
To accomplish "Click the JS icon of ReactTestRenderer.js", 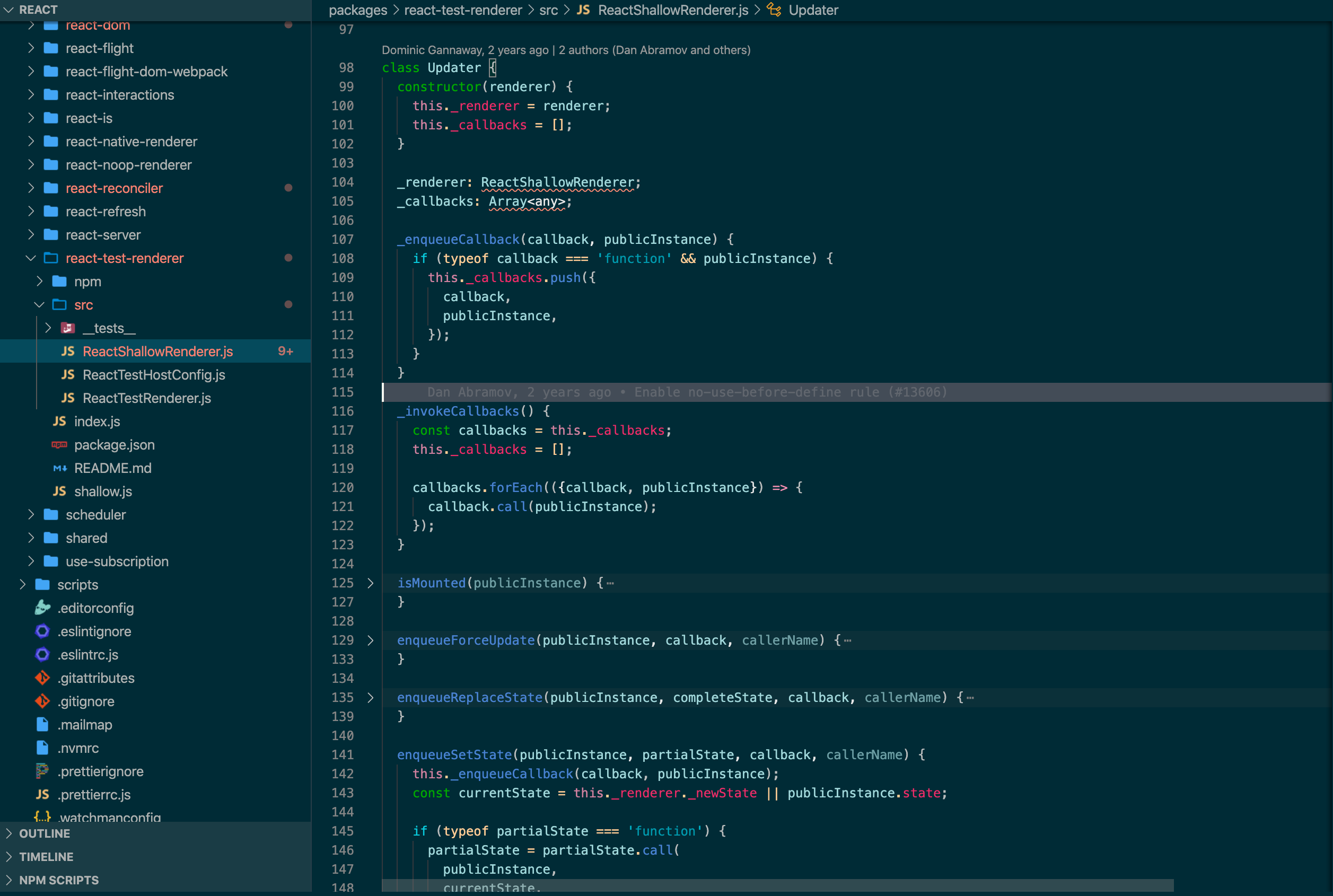I will [x=68, y=398].
